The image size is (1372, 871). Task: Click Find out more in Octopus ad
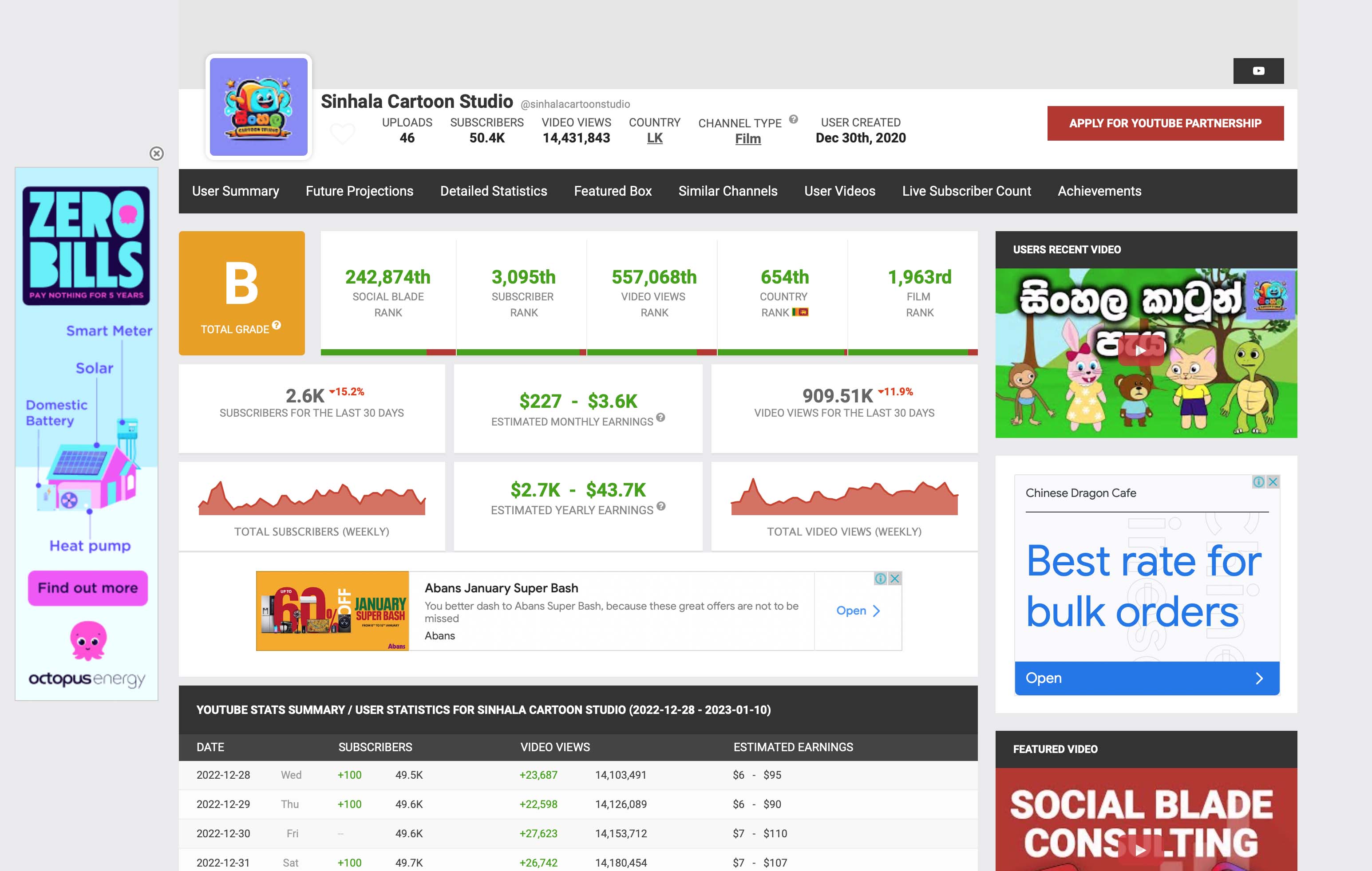tap(88, 588)
